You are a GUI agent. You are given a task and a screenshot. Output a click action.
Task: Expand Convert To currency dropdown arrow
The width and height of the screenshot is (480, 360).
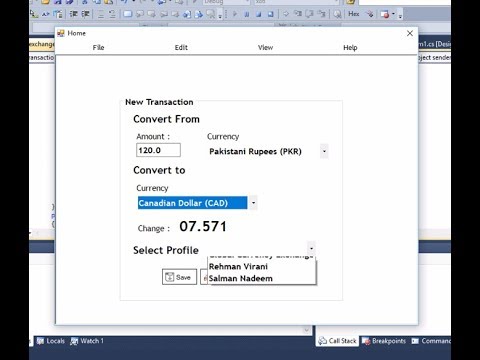point(253,203)
